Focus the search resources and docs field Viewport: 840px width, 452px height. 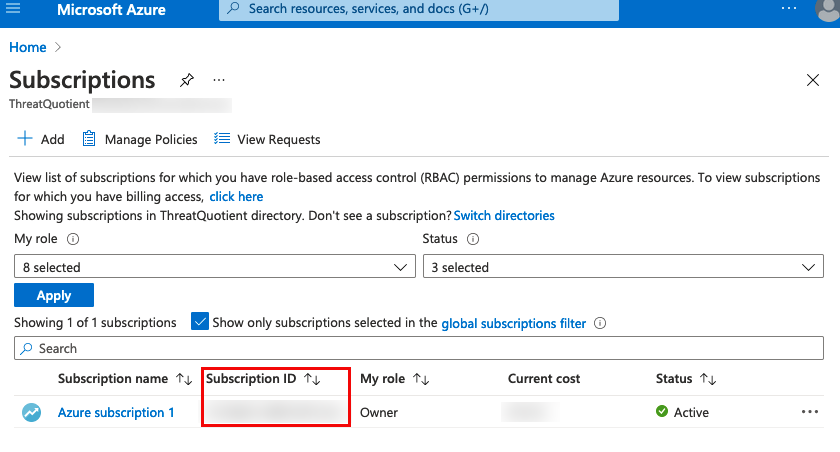pyautogui.click(x=418, y=9)
